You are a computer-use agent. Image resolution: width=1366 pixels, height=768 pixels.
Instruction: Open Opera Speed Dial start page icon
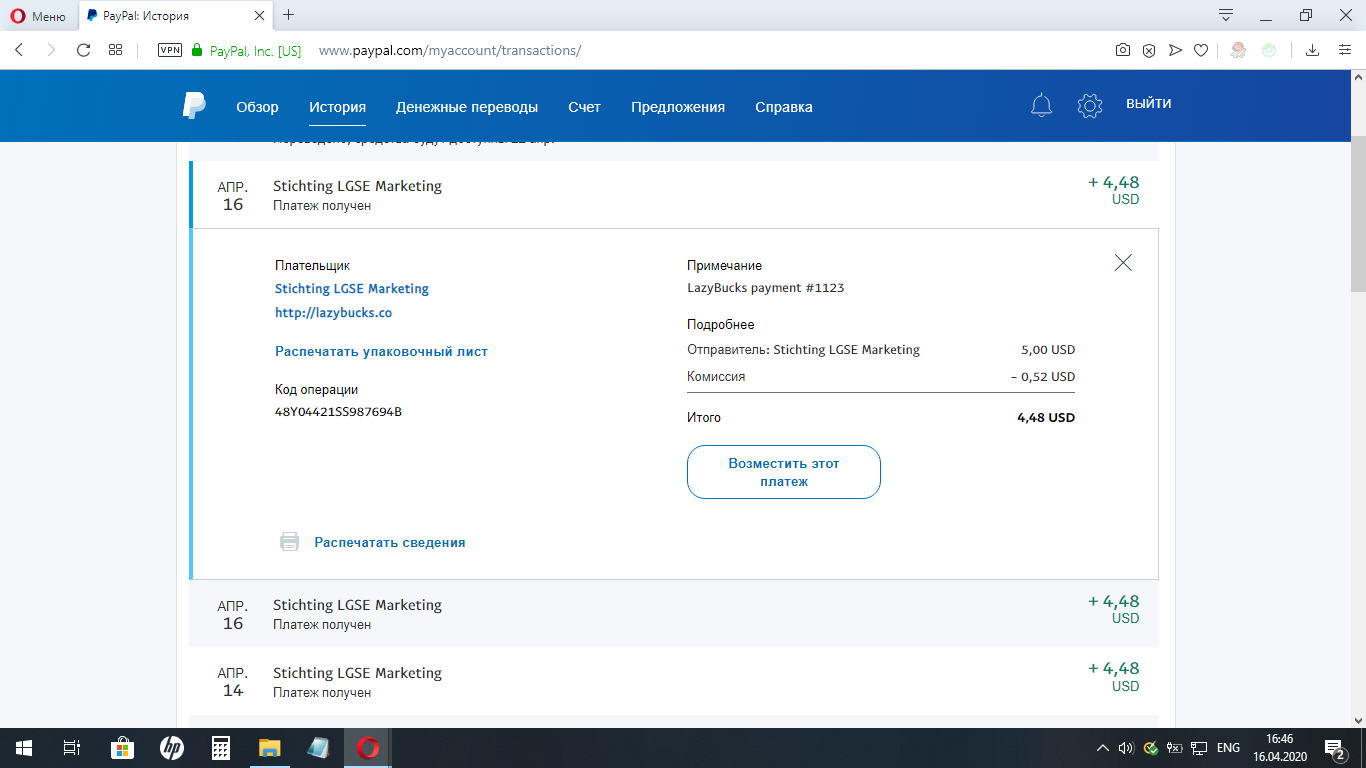pyautogui.click(x=116, y=50)
